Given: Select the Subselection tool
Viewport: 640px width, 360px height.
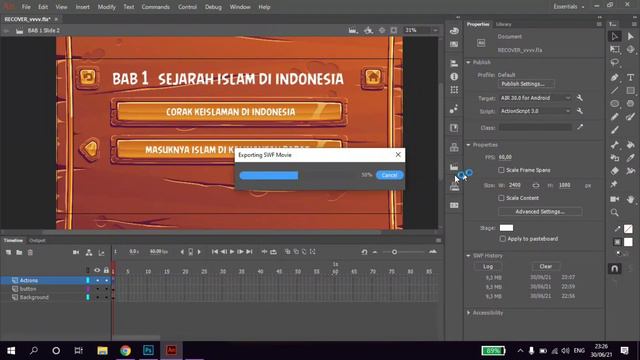Looking at the screenshot, I should click(631, 36).
